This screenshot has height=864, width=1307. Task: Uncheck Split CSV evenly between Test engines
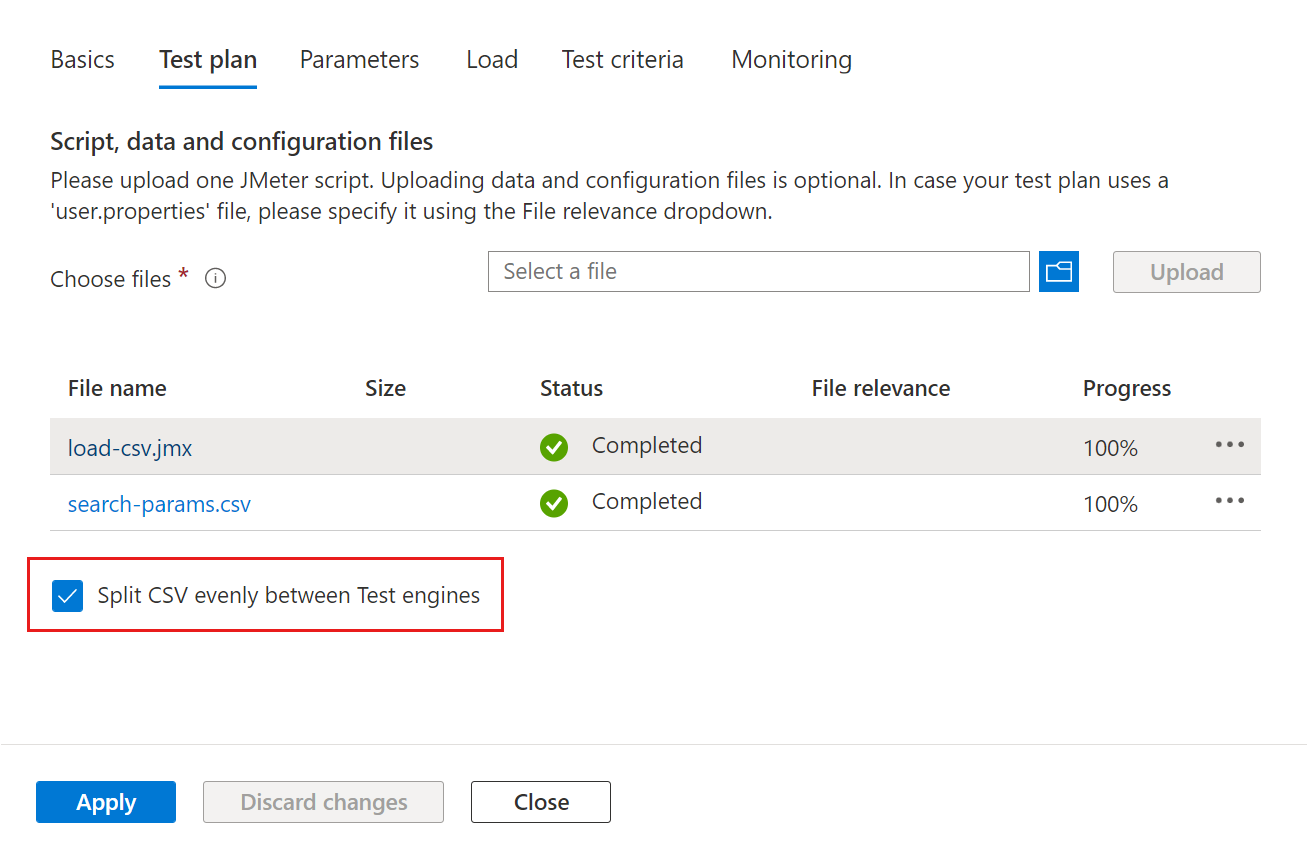(x=66, y=595)
